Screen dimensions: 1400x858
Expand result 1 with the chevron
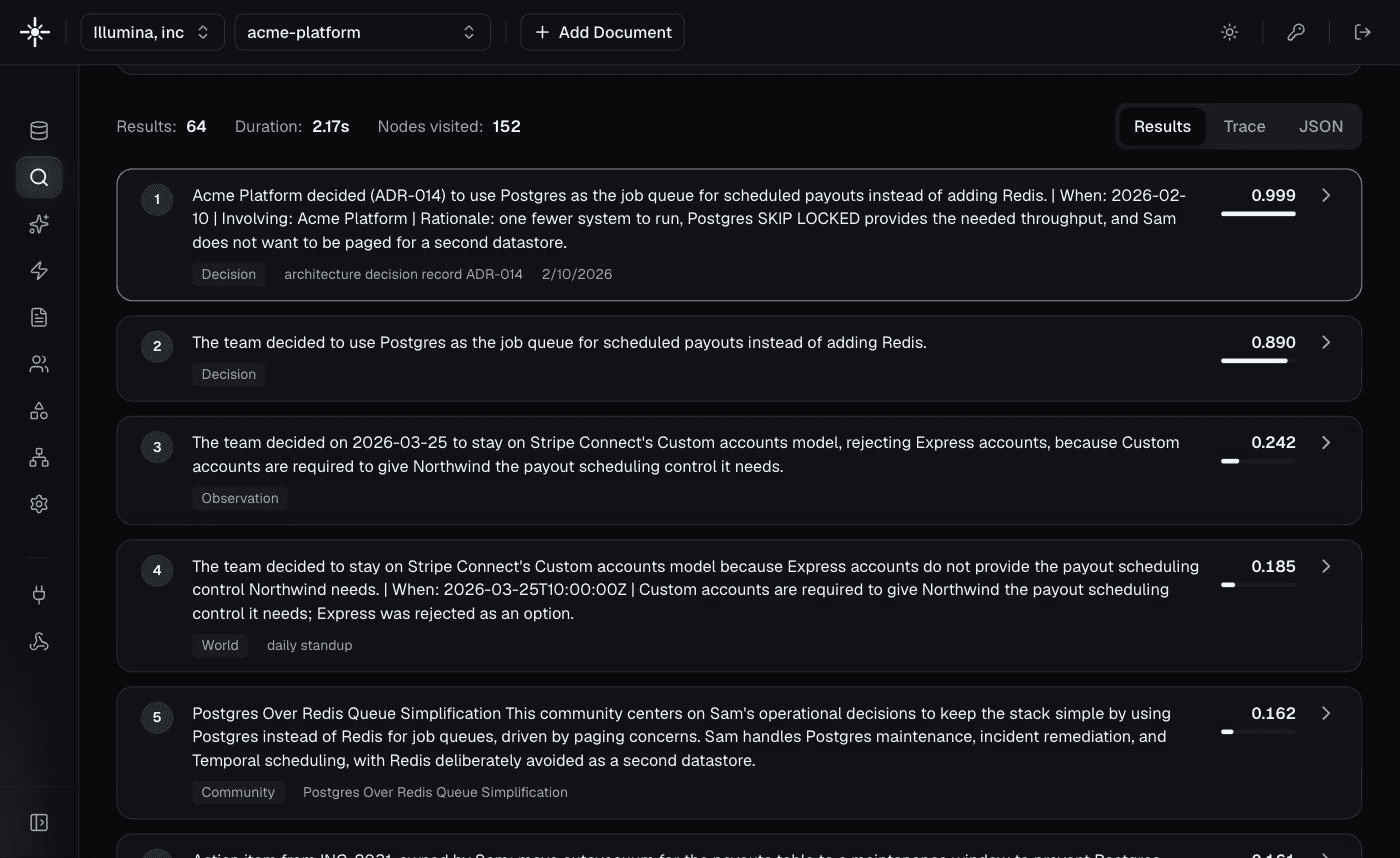click(x=1326, y=195)
